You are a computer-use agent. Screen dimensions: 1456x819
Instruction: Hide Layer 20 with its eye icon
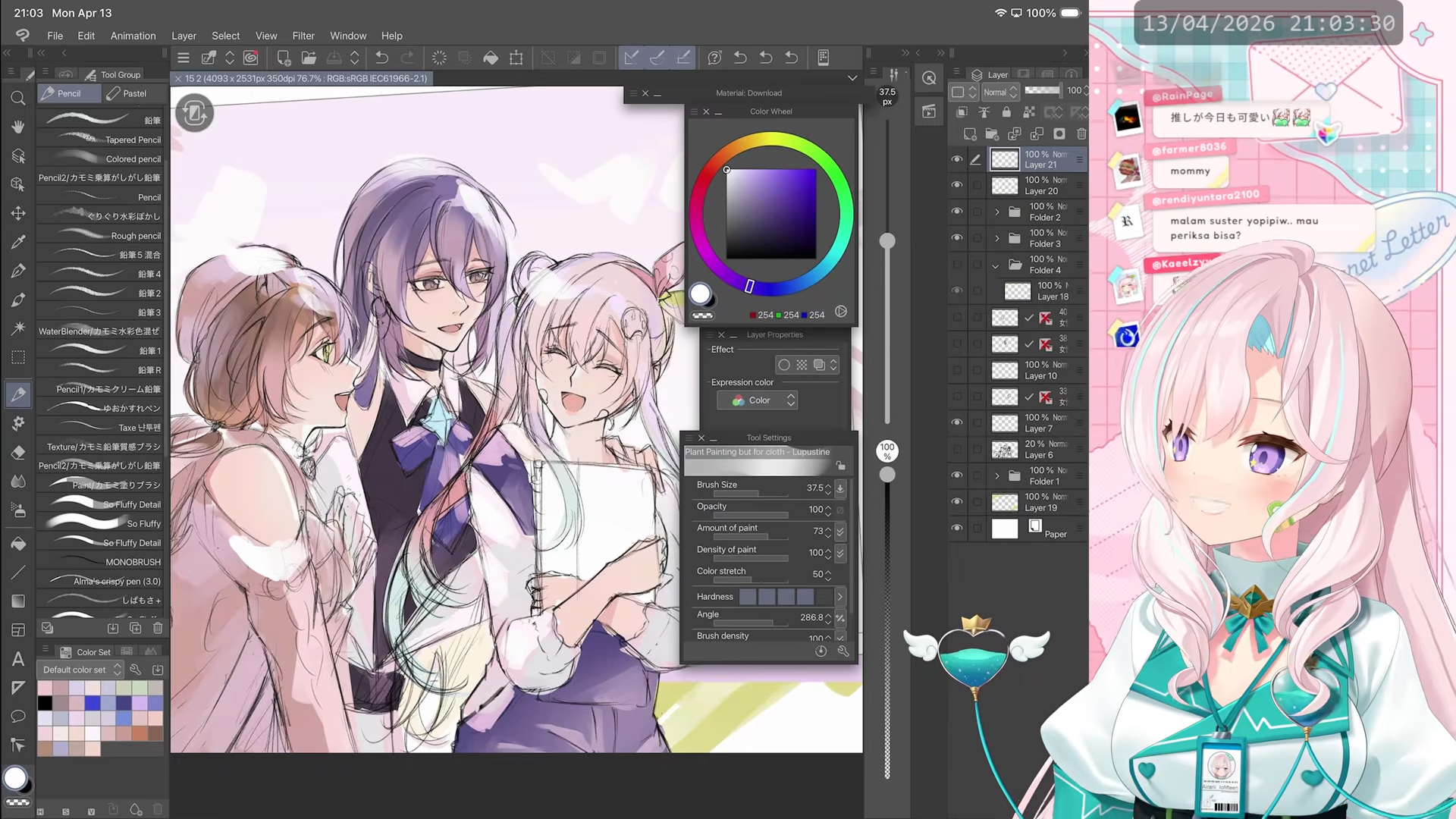(x=957, y=185)
